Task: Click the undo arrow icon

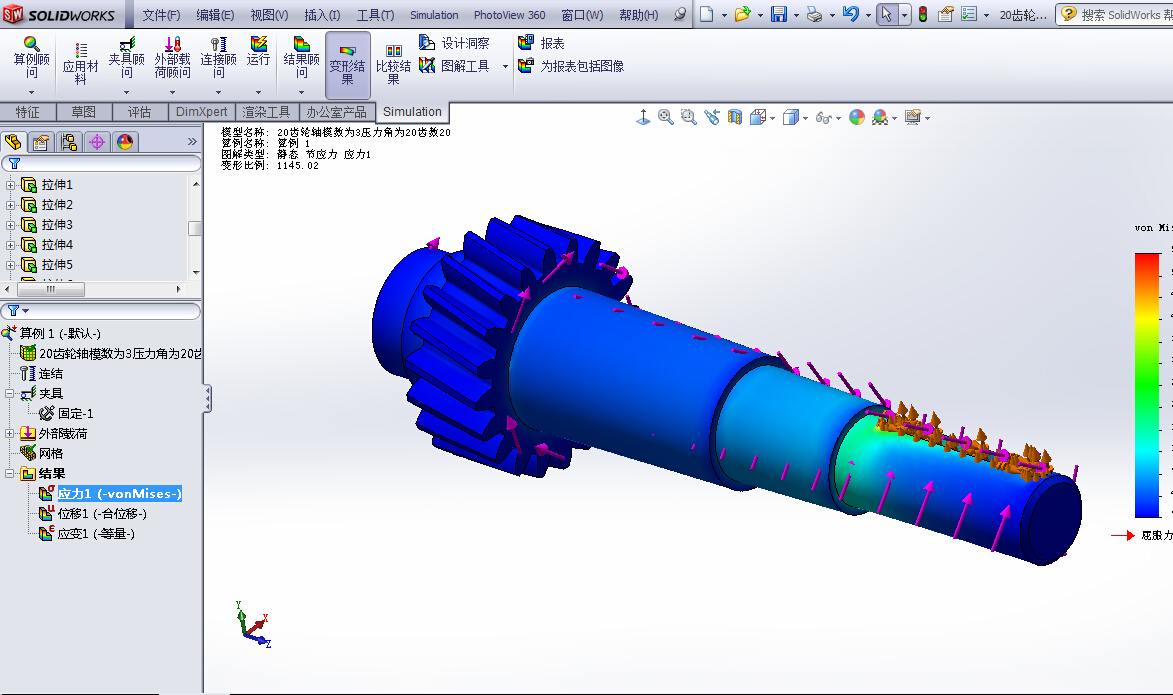Action: coord(851,14)
